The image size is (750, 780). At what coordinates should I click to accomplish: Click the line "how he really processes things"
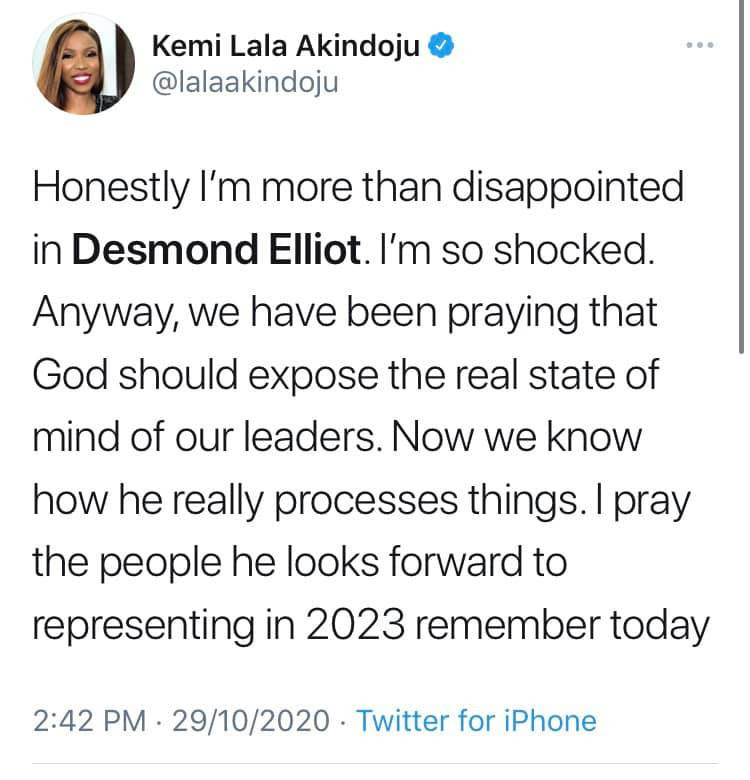click(306, 501)
